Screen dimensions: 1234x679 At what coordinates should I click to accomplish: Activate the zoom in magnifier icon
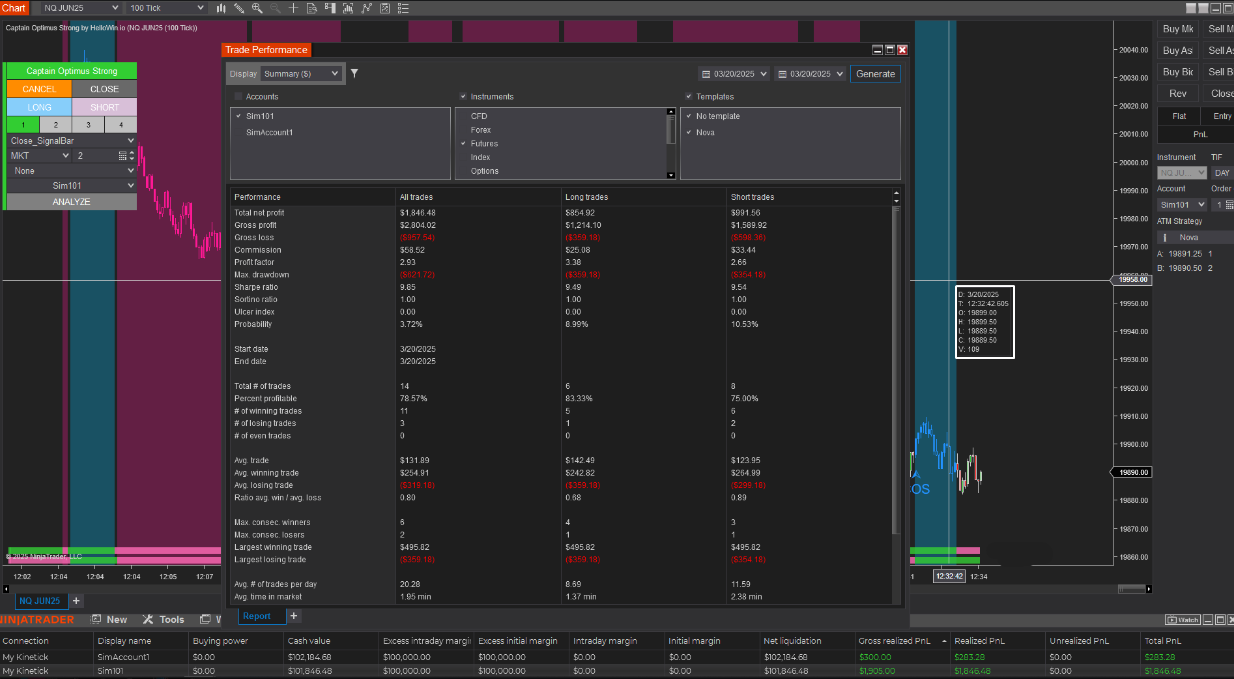pos(257,8)
